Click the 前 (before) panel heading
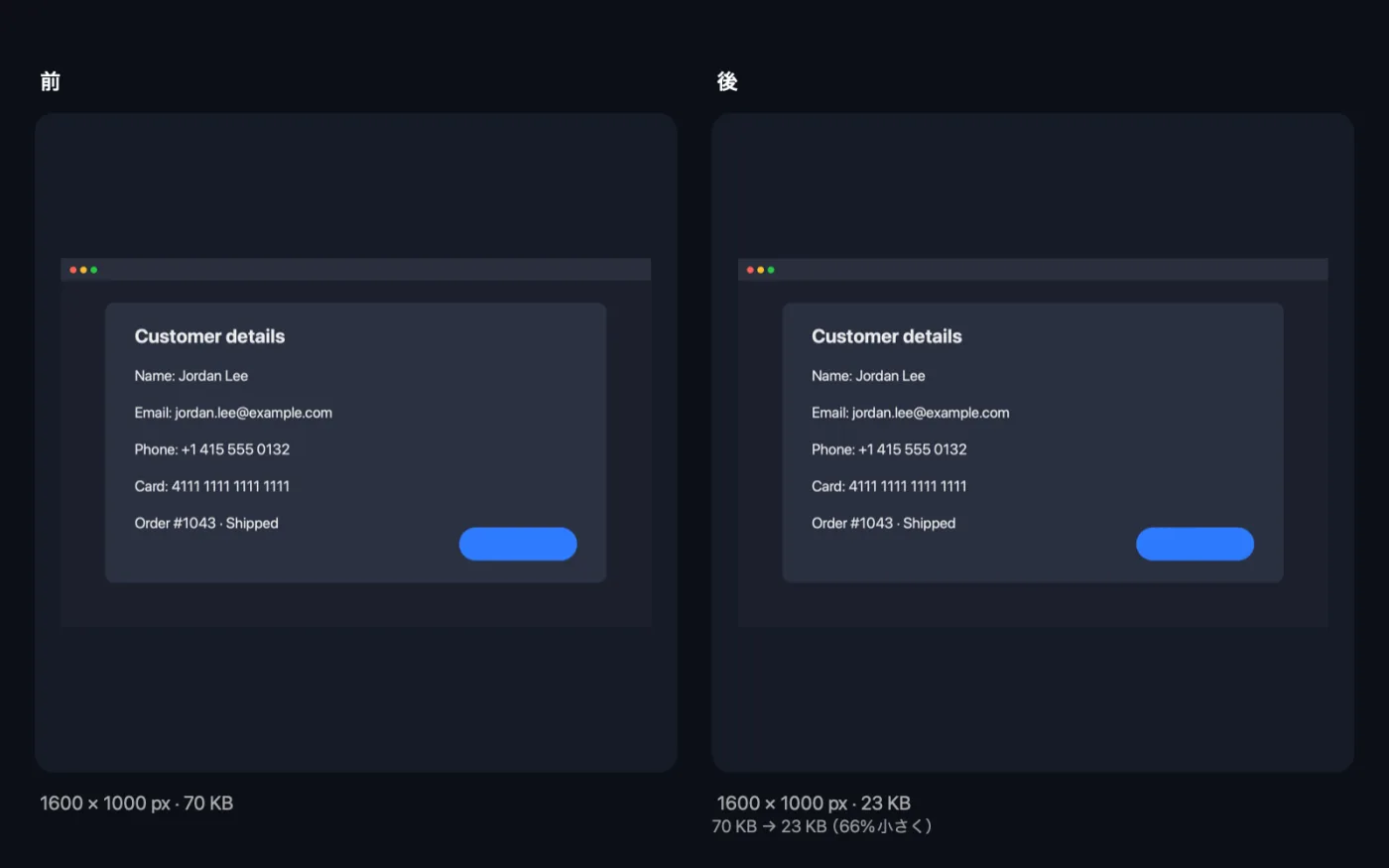Image resolution: width=1389 pixels, height=868 pixels. pos(51,81)
